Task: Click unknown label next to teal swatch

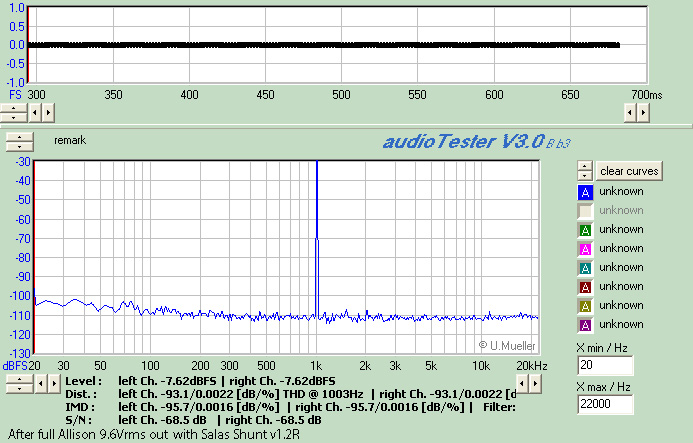Action: coord(621,267)
